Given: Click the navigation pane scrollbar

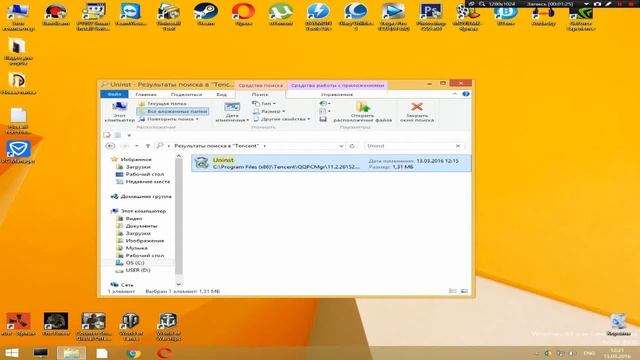Looking at the screenshot, I should click(x=178, y=216).
